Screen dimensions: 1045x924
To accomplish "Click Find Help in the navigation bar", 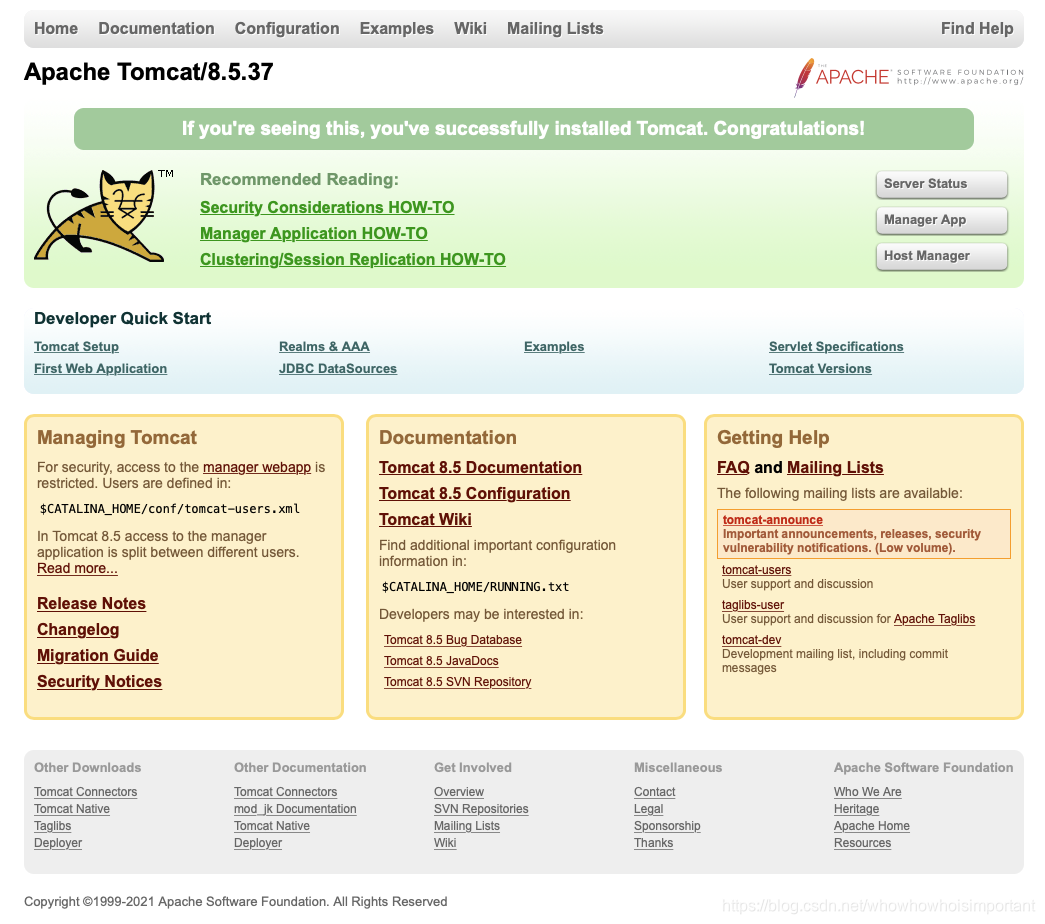I will click(977, 28).
